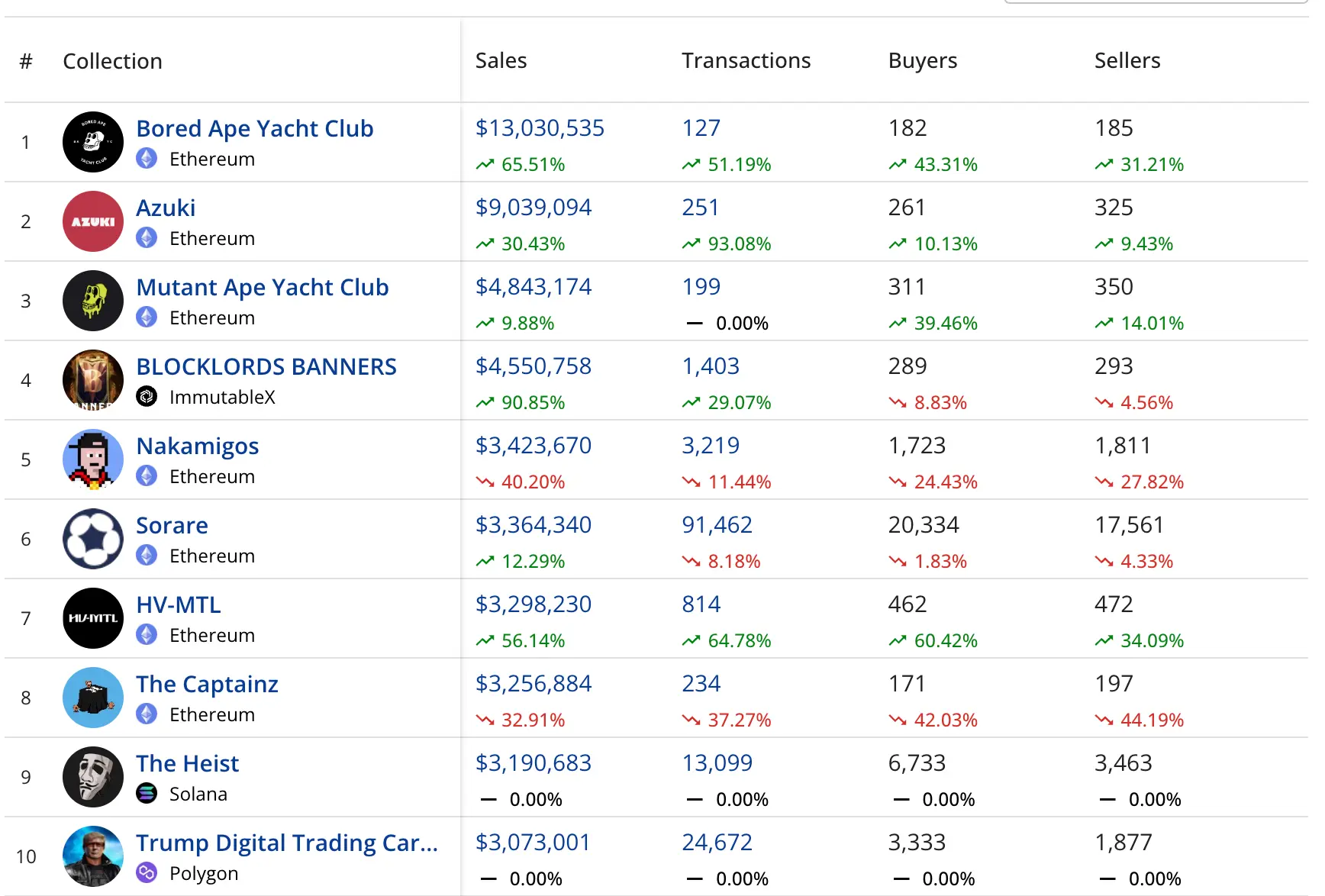The height and width of the screenshot is (896, 1325).
Task: Click the $3,298,230 sales value
Action: 534,604
